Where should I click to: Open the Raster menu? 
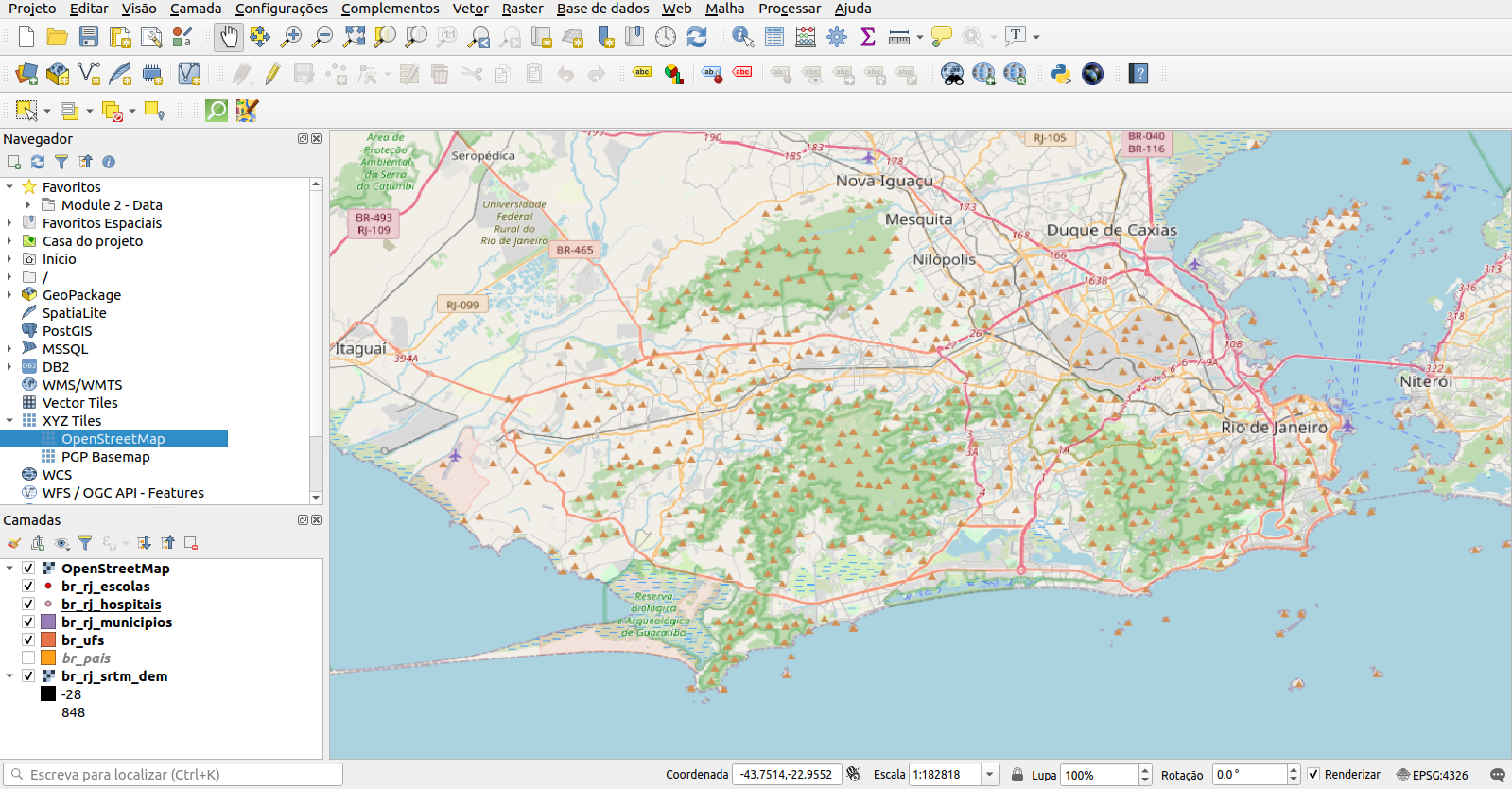pyautogui.click(x=522, y=9)
